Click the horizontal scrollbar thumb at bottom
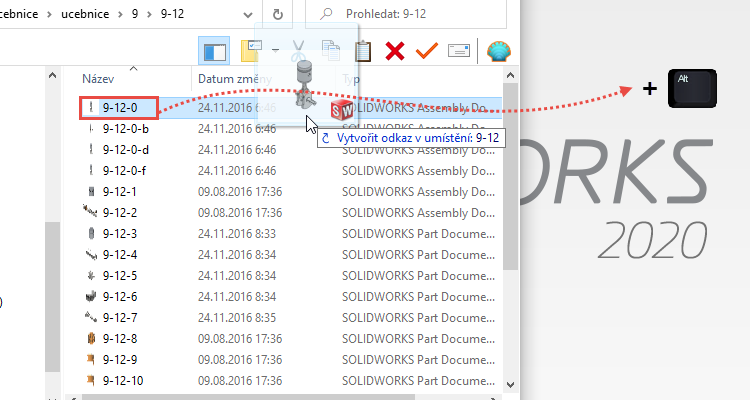This screenshot has height=400, width=750. [x=249, y=397]
